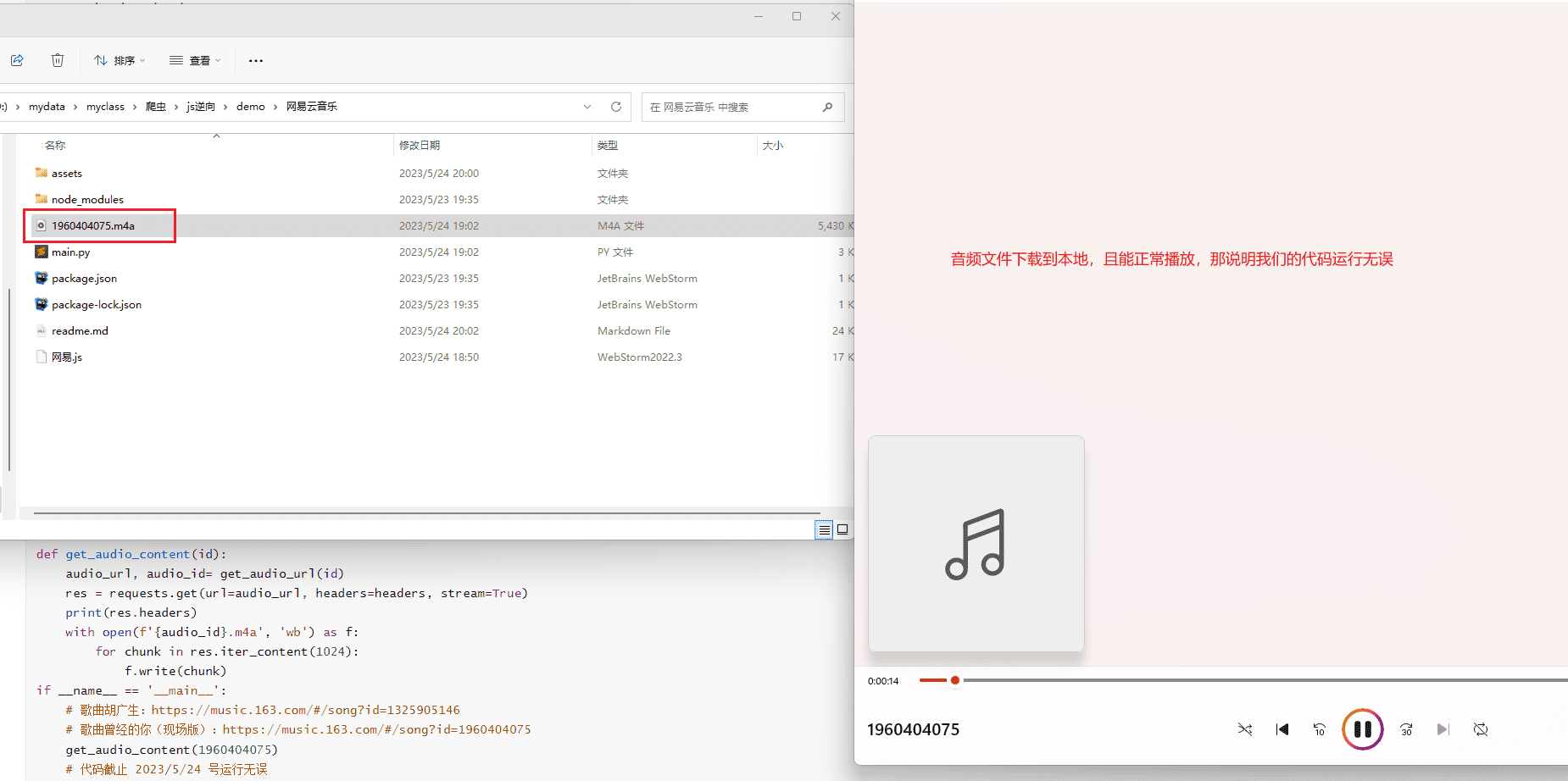Sort by the 名称 column header
The image size is (1568, 781).
click(55, 146)
